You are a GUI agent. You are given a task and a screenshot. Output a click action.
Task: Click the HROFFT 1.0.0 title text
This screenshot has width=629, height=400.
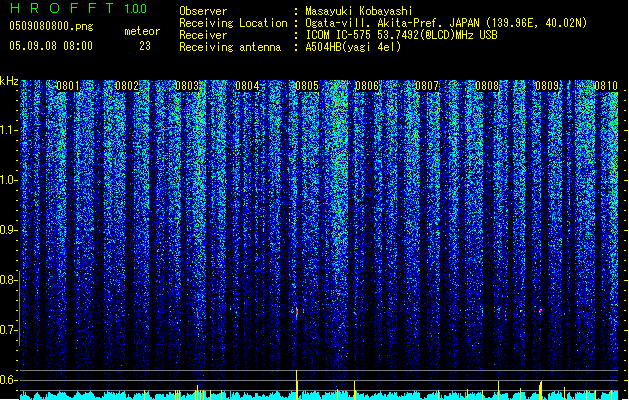pos(79,8)
